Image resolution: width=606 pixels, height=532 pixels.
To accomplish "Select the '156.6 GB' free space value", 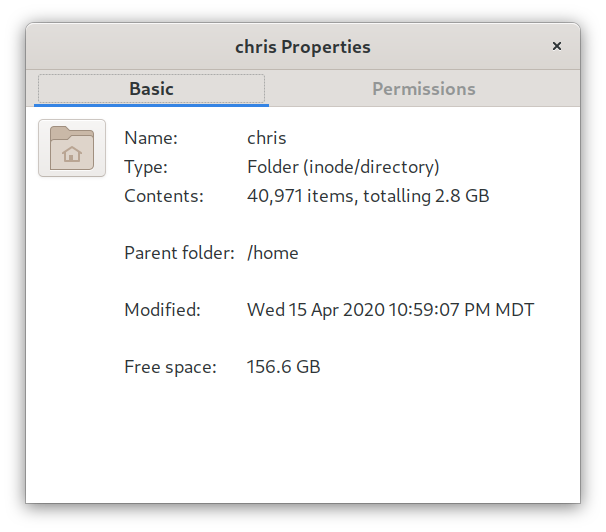I will pyautogui.click(x=284, y=367).
